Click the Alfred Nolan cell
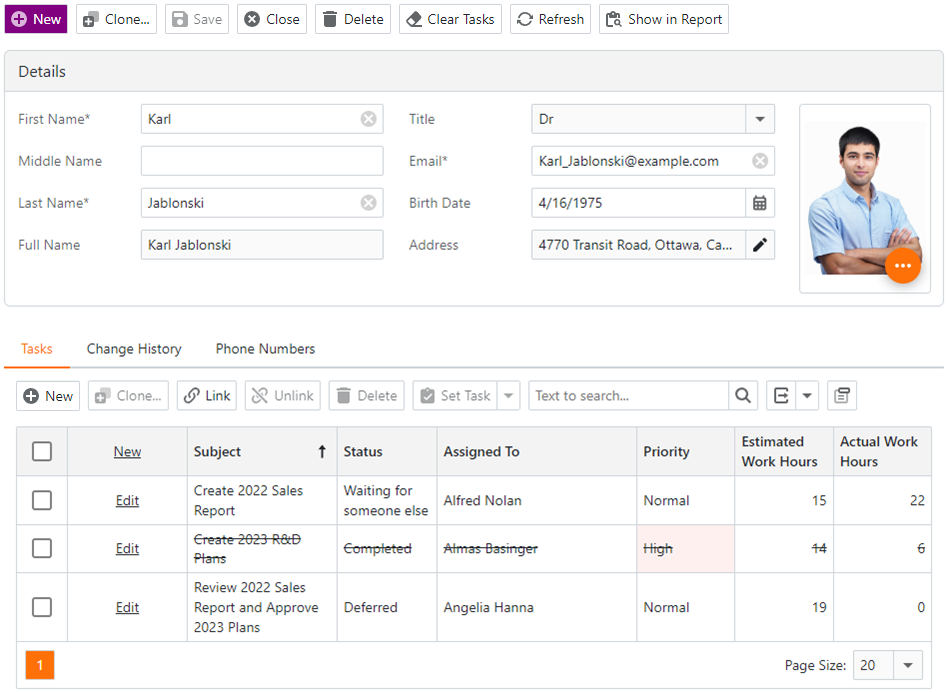This screenshot has height=692, width=948. pos(536,500)
